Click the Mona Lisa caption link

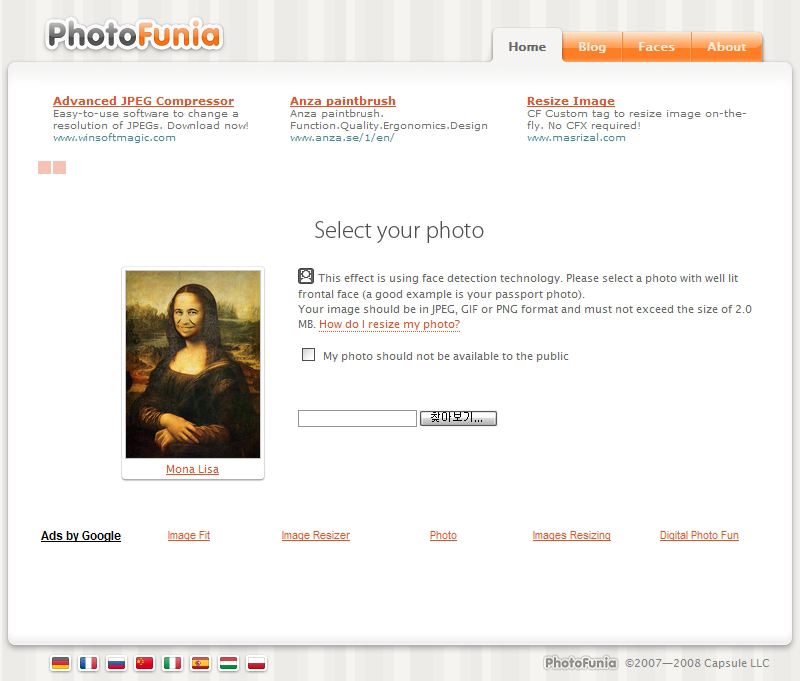(192, 469)
